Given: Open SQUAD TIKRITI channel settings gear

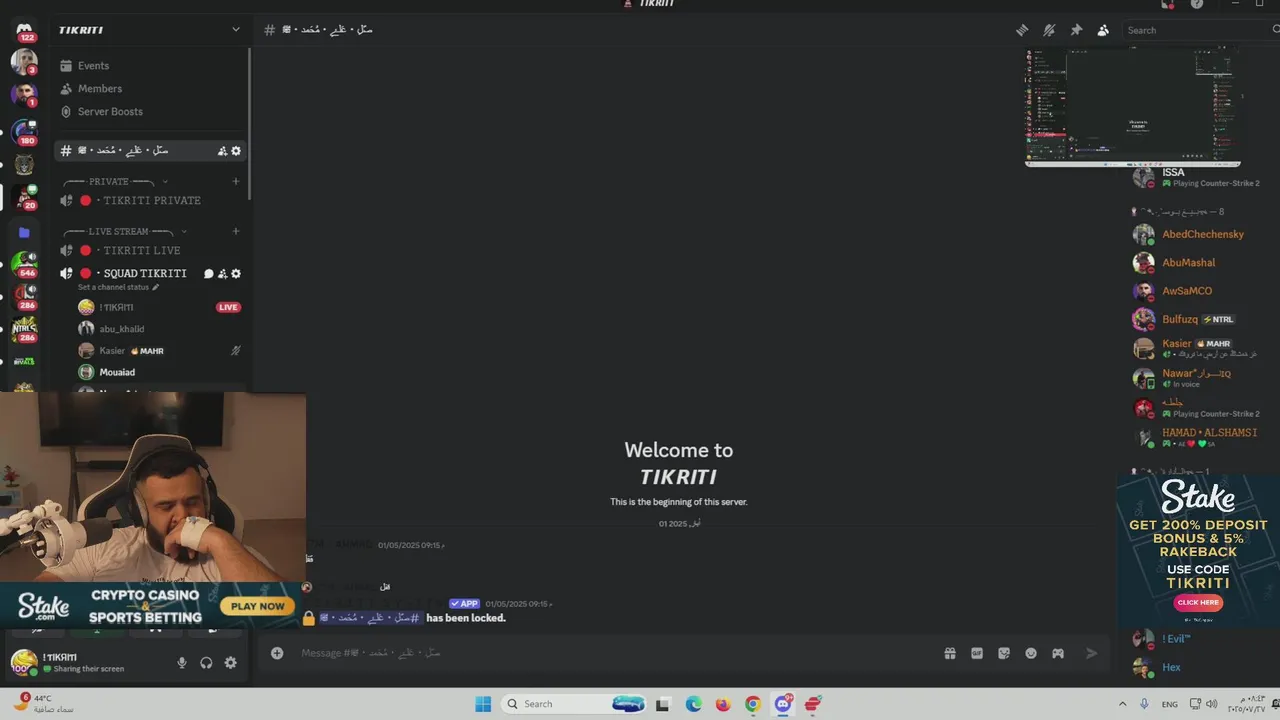Looking at the screenshot, I should click(x=236, y=274).
